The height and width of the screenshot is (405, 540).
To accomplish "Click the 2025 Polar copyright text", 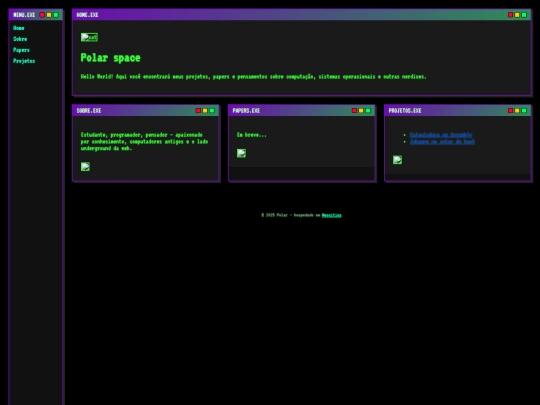I will pos(291,215).
